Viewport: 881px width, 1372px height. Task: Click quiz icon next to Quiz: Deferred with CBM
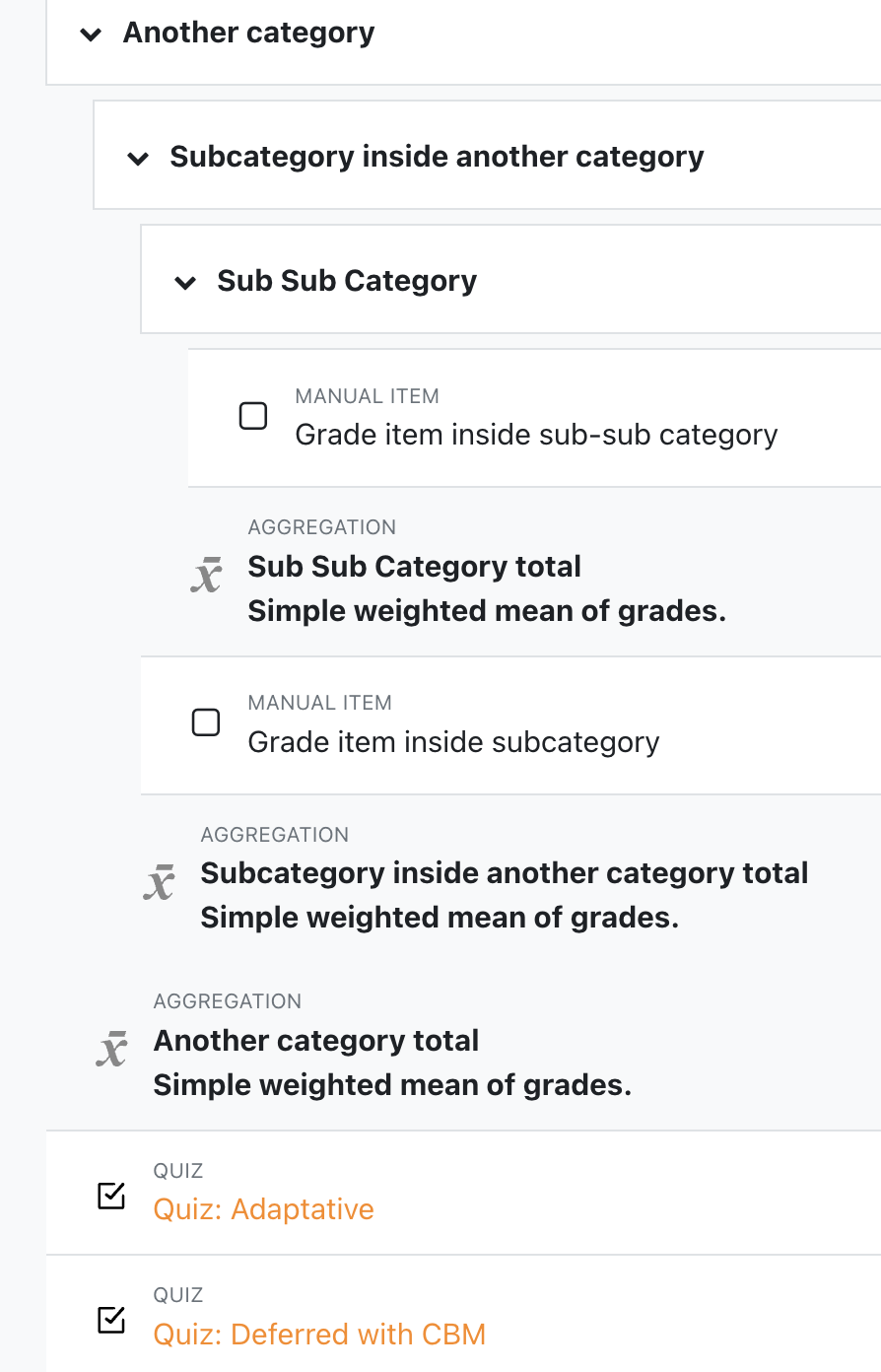[x=111, y=1320]
